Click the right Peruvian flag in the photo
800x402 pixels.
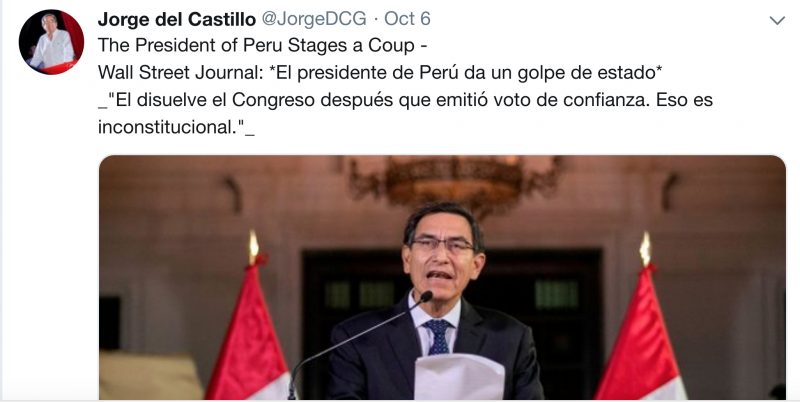coord(641,332)
